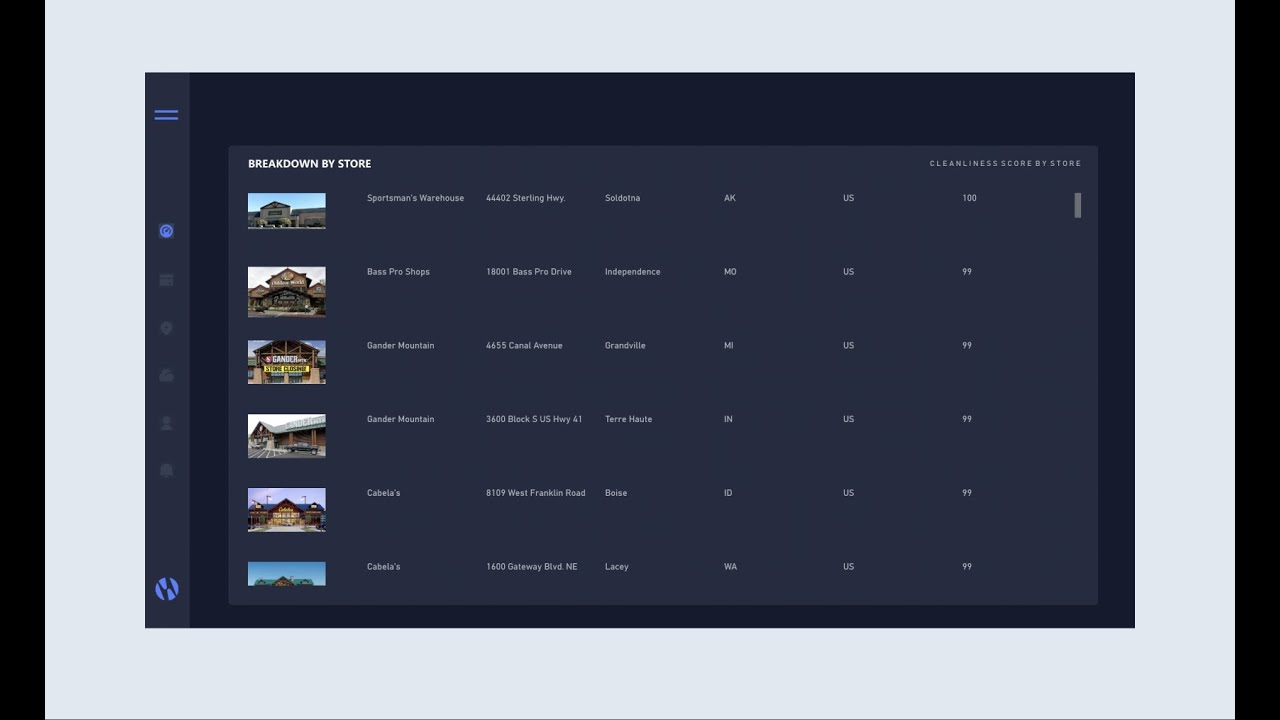Viewport: 1280px width, 720px height.
Task: Select the address '3600 Block S US Hwy 41'
Action: click(534, 419)
